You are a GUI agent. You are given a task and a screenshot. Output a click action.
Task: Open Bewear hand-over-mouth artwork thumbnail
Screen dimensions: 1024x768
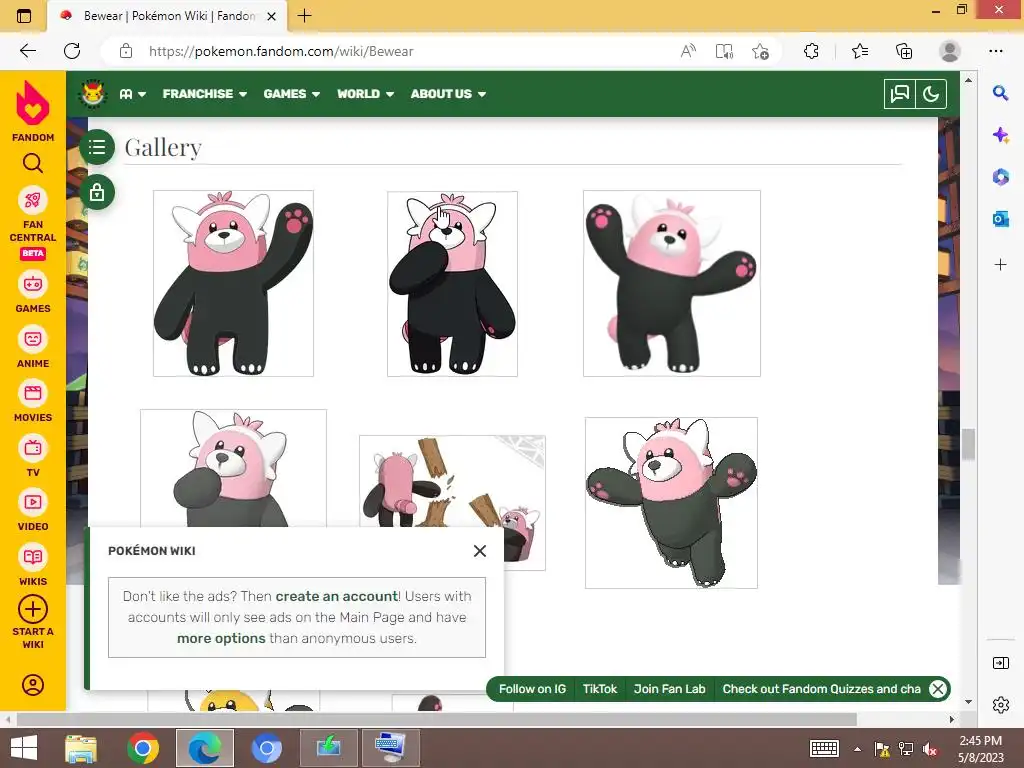click(453, 283)
